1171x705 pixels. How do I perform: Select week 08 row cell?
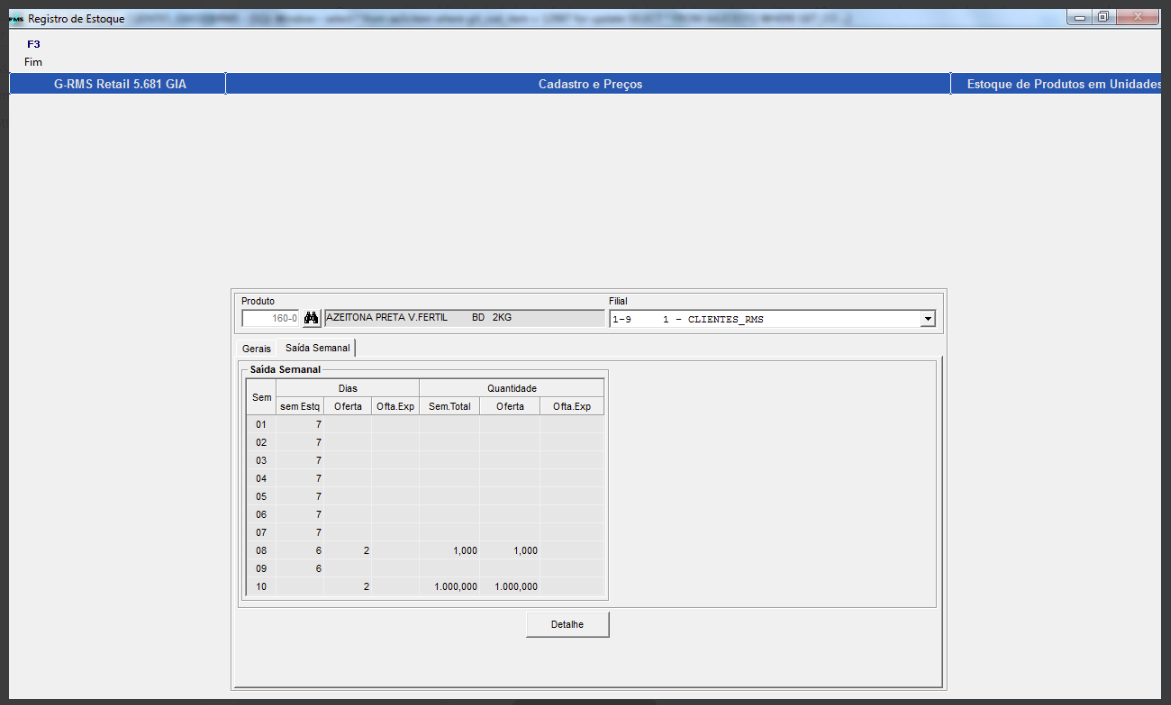pos(261,550)
